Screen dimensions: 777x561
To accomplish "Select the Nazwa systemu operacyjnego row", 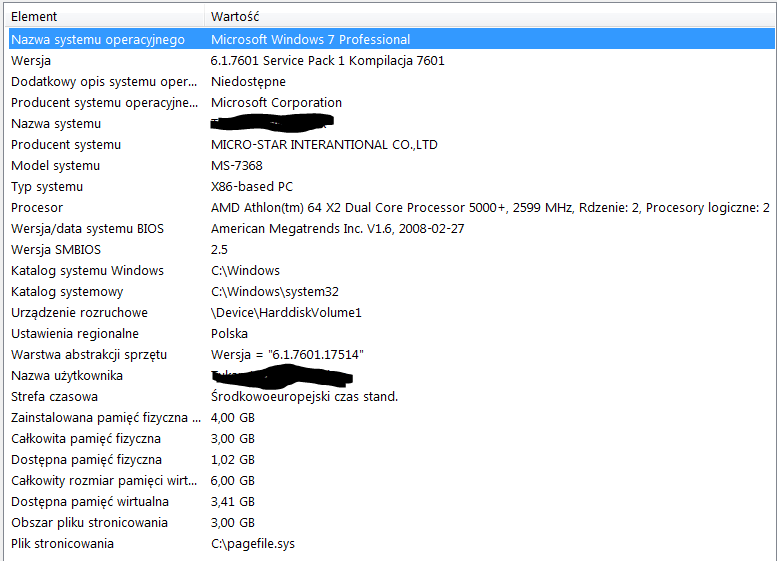I will pyautogui.click(x=98, y=39).
